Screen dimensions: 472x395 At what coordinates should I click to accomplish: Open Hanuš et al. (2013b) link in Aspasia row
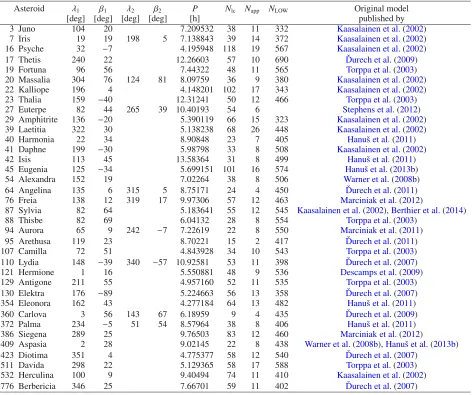[422, 344]
